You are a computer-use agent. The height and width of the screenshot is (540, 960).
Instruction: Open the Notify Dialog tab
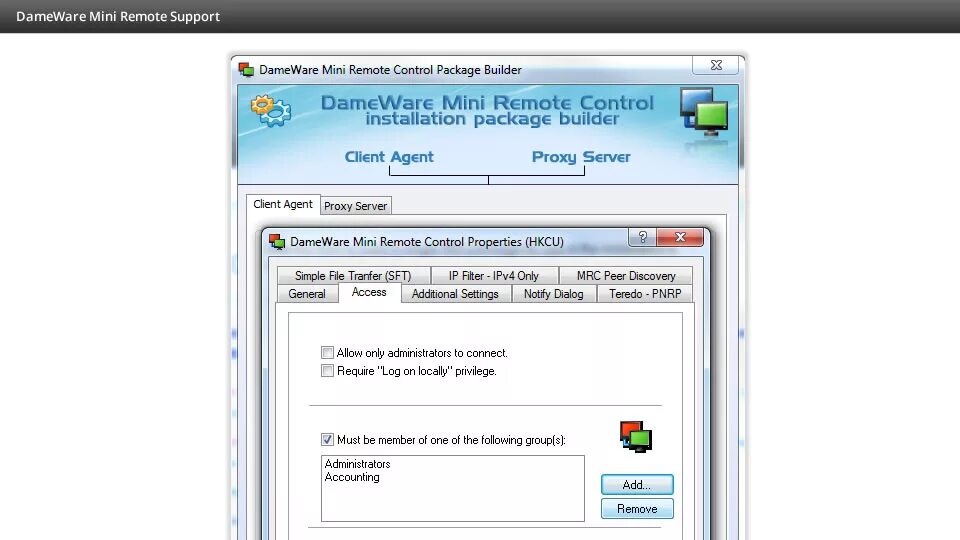point(553,294)
